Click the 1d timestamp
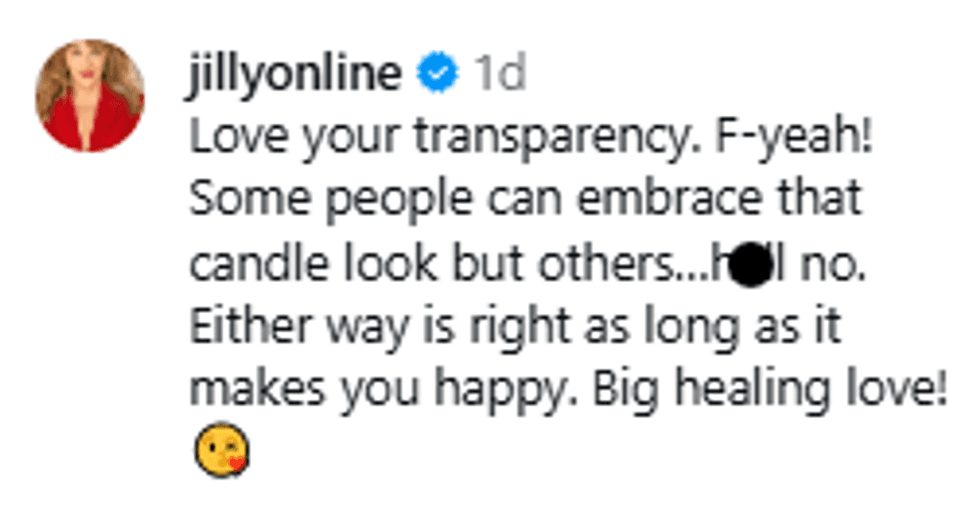 [498, 75]
